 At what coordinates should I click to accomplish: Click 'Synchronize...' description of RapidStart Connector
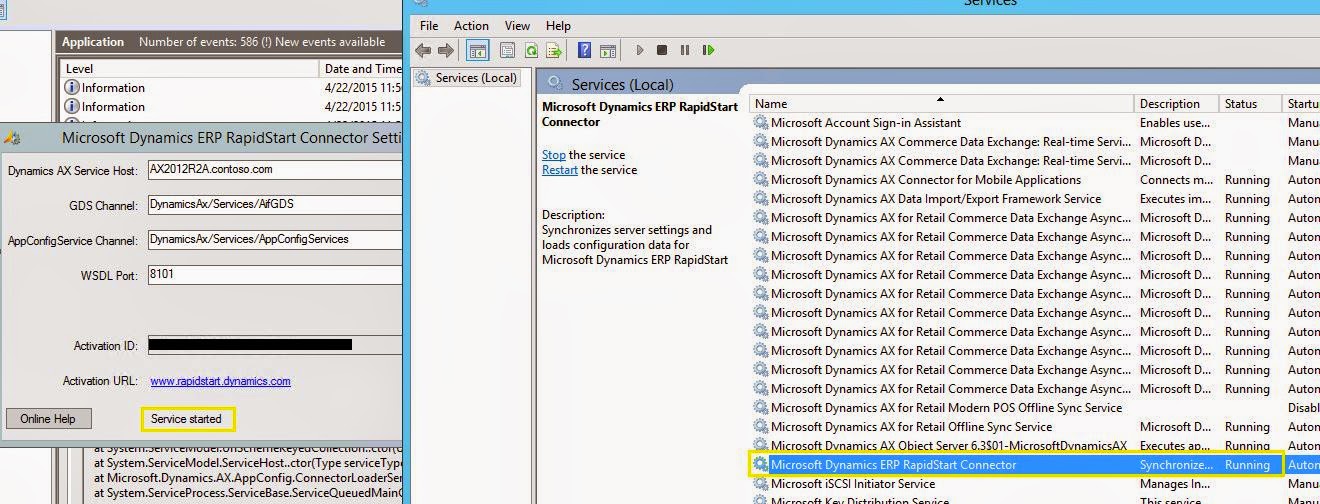click(x=1177, y=465)
